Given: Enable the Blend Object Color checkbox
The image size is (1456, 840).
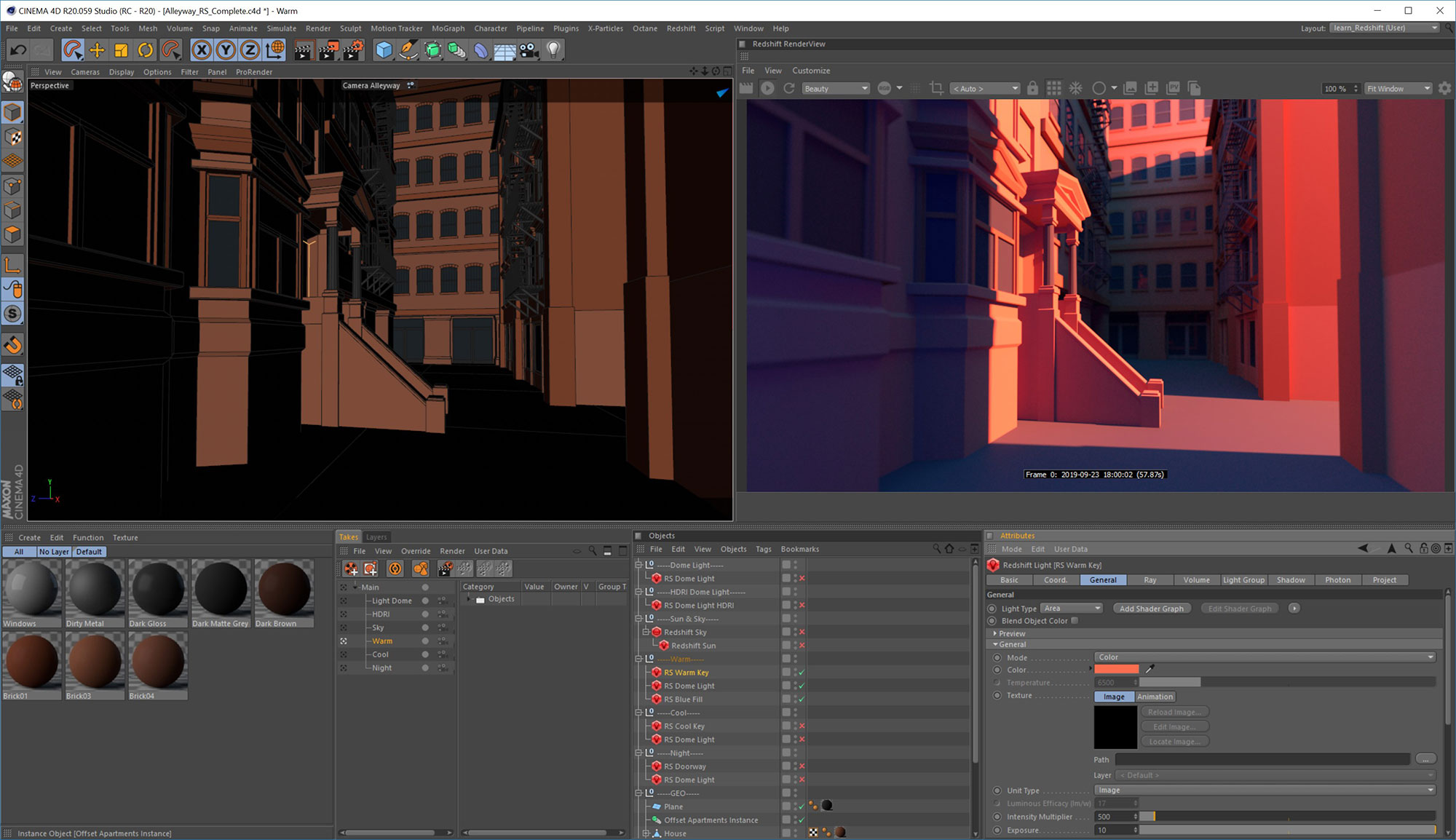Looking at the screenshot, I should (x=1075, y=621).
